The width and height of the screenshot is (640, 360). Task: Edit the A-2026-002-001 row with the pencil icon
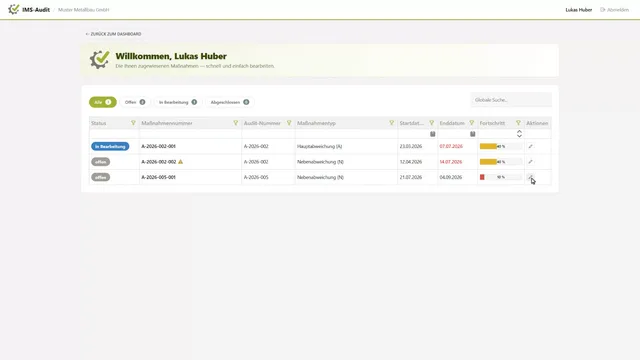click(x=530, y=146)
